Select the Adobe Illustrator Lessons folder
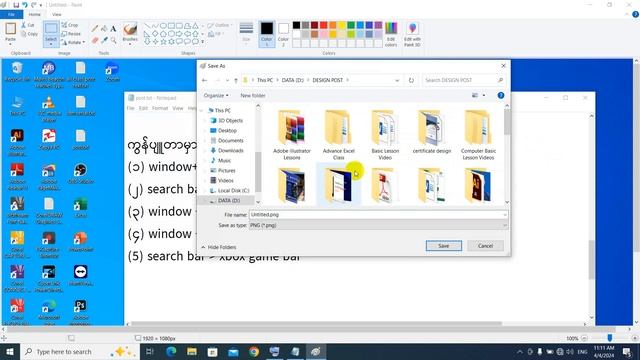This screenshot has height=360, width=640. (292, 135)
